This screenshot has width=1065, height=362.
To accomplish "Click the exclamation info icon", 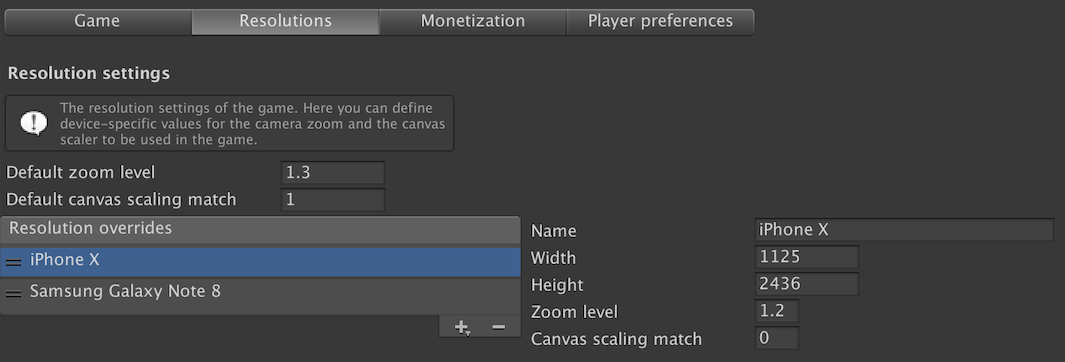I will 33,123.
